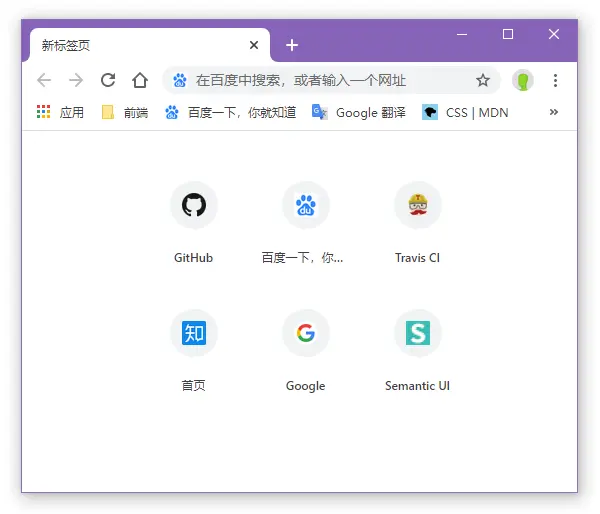Reload the page with the refresh icon

coord(108,80)
